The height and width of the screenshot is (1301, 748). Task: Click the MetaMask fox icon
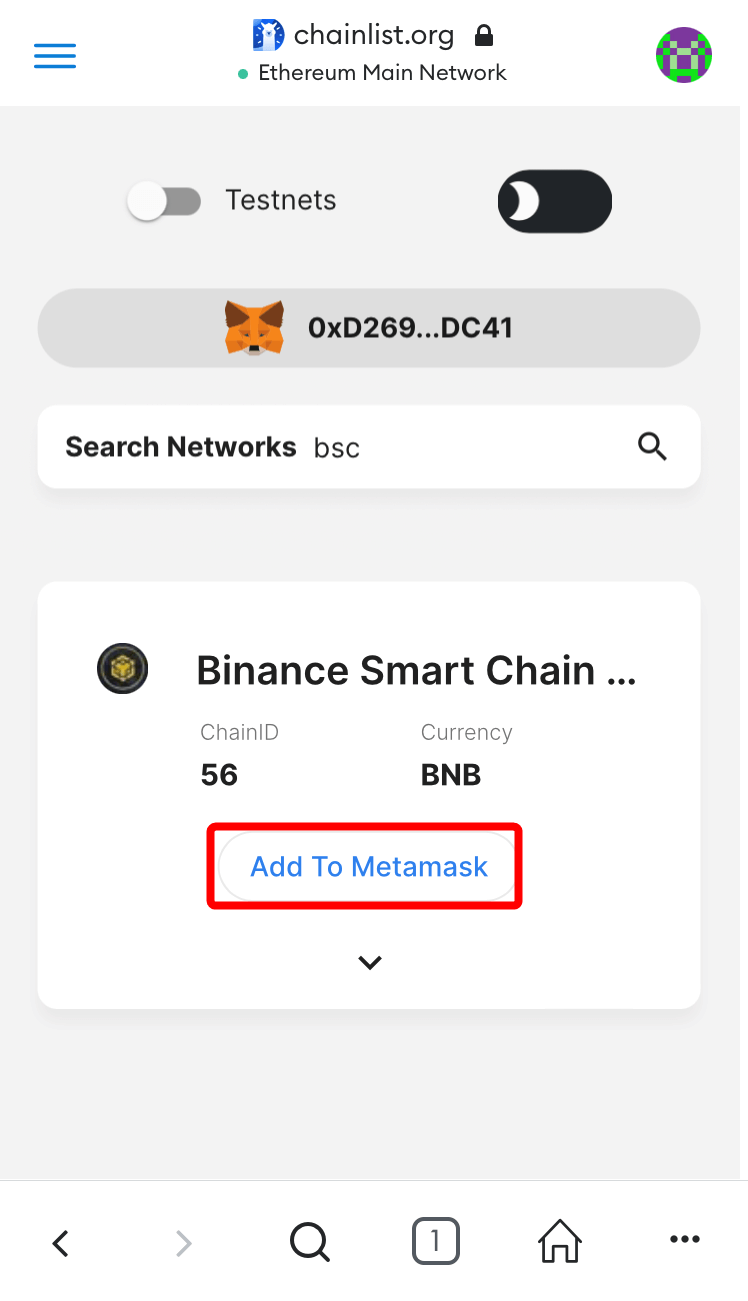pos(253,327)
